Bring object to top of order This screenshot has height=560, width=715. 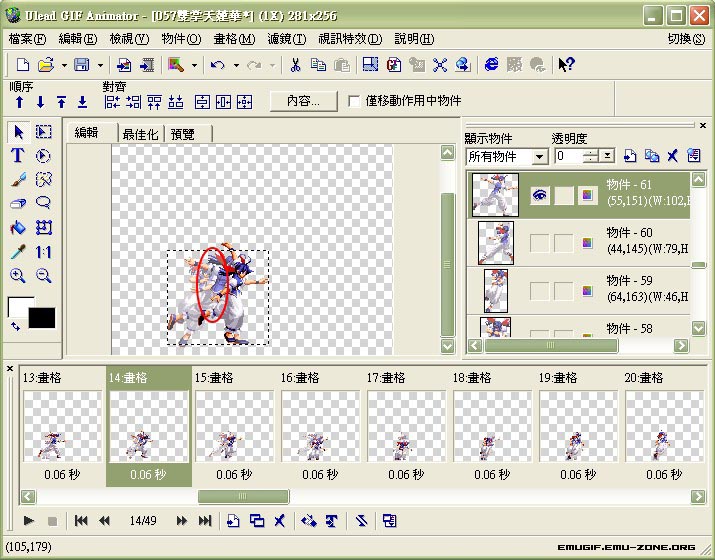(61, 102)
